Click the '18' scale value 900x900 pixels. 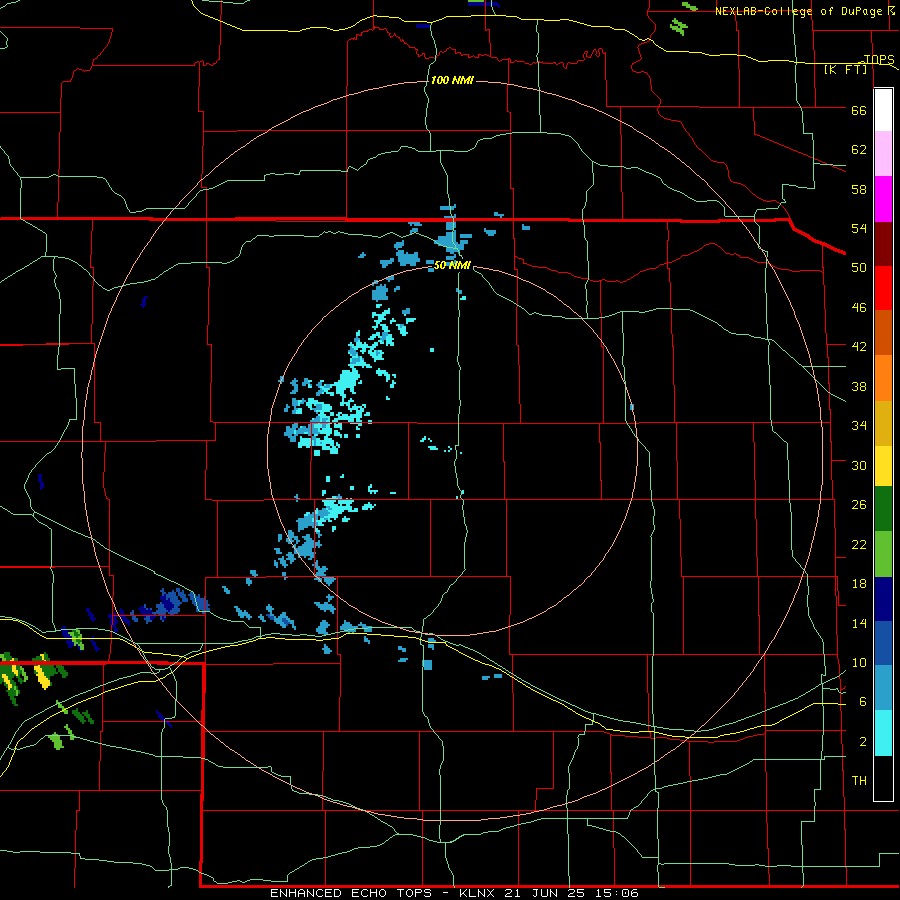point(859,584)
